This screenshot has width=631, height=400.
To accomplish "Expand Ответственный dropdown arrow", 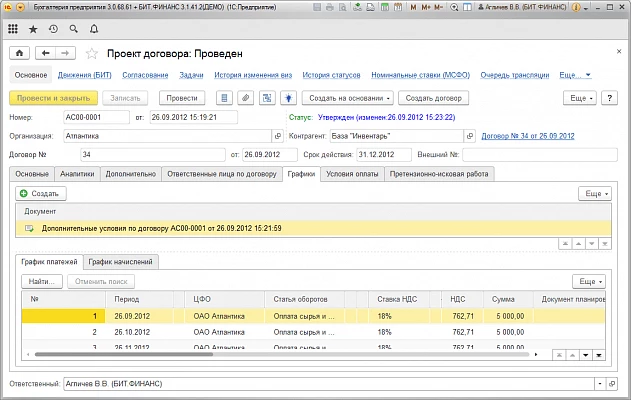I will (x=600, y=384).
